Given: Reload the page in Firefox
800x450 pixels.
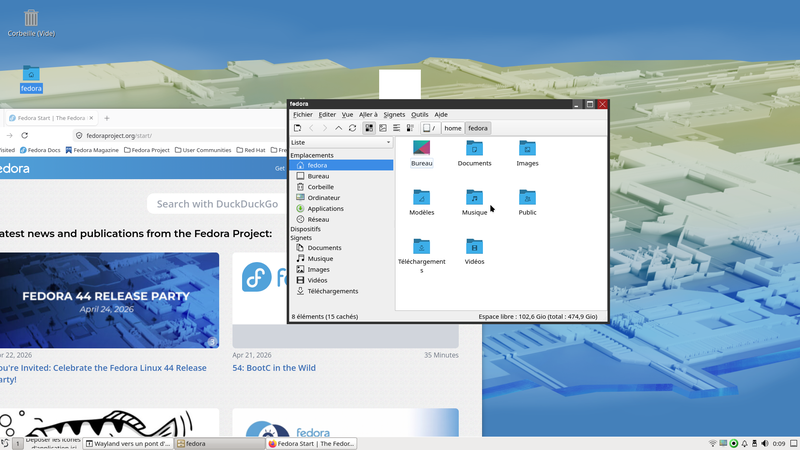Looking at the screenshot, I should (x=24, y=135).
